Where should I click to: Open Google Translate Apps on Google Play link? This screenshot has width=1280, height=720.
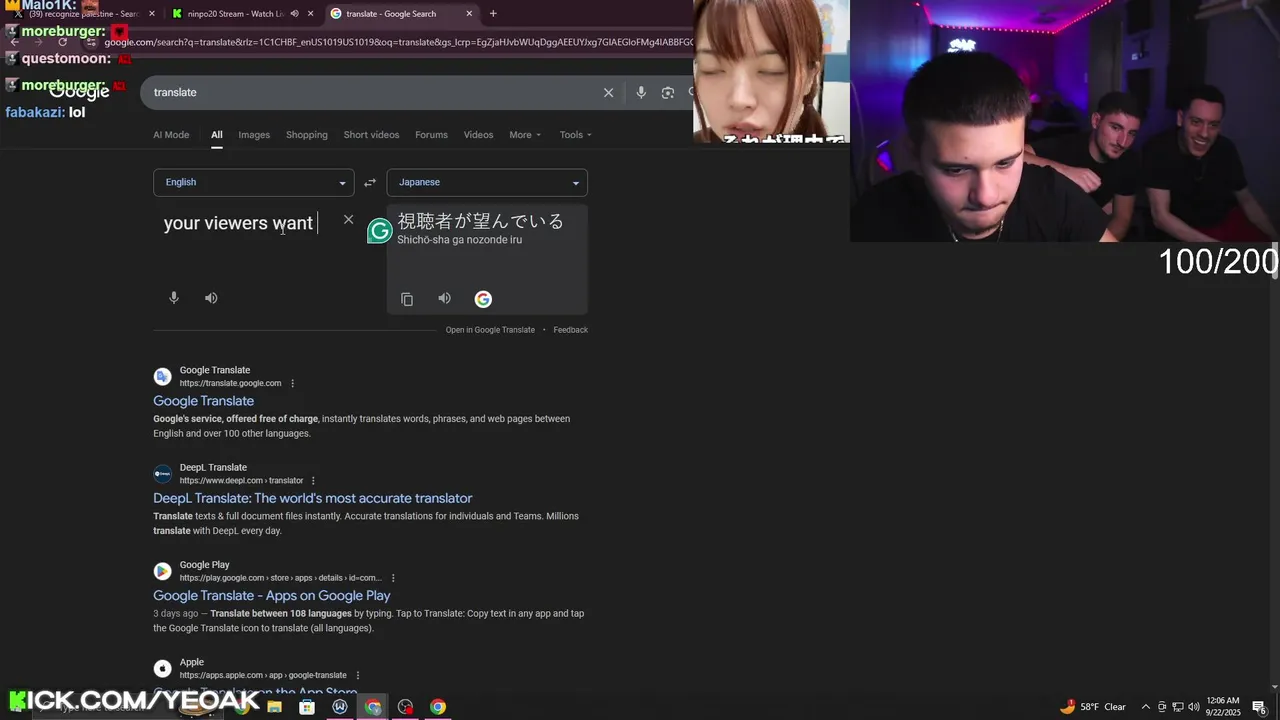click(x=271, y=595)
